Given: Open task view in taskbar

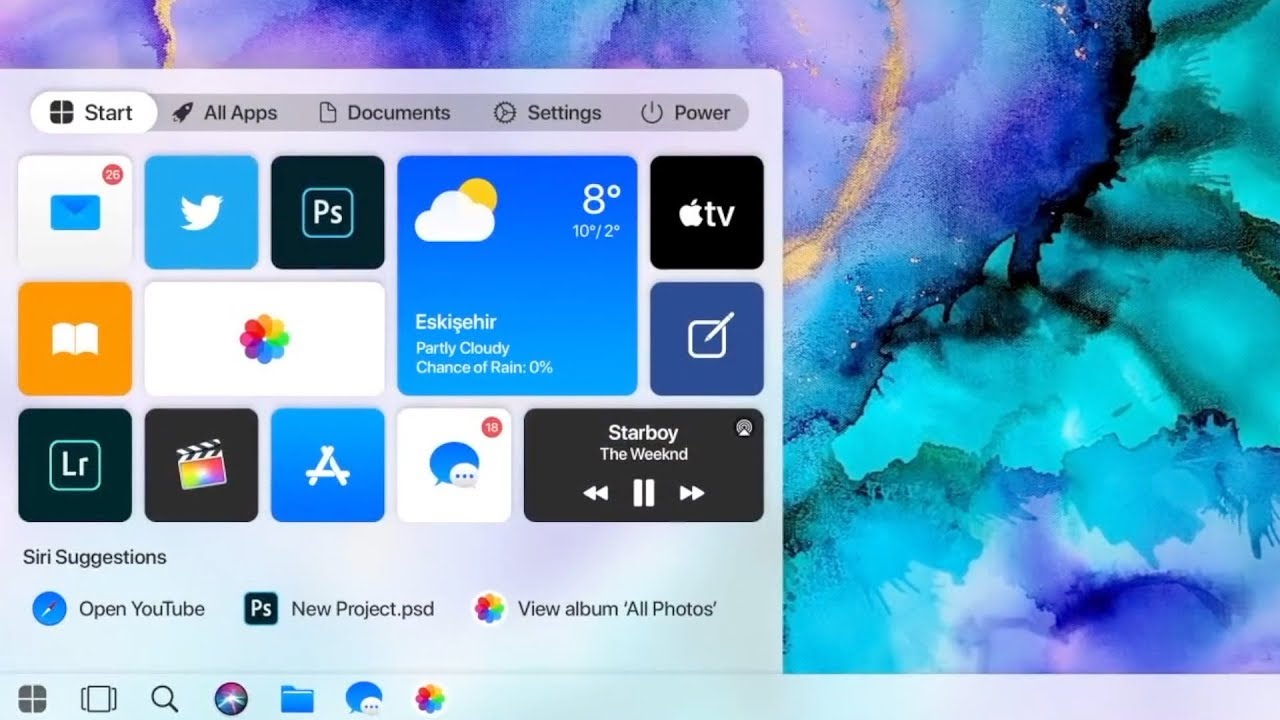Looking at the screenshot, I should tap(99, 698).
